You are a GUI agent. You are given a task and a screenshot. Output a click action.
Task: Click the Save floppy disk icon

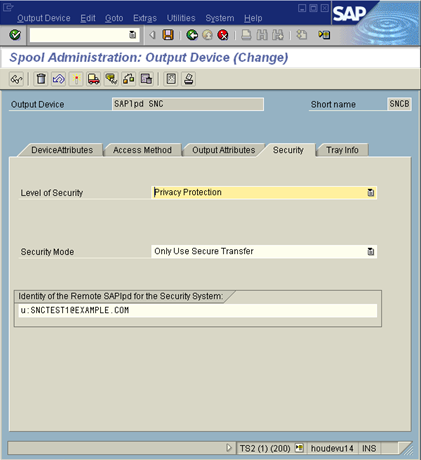pyautogui.click(x=168, y=35)
